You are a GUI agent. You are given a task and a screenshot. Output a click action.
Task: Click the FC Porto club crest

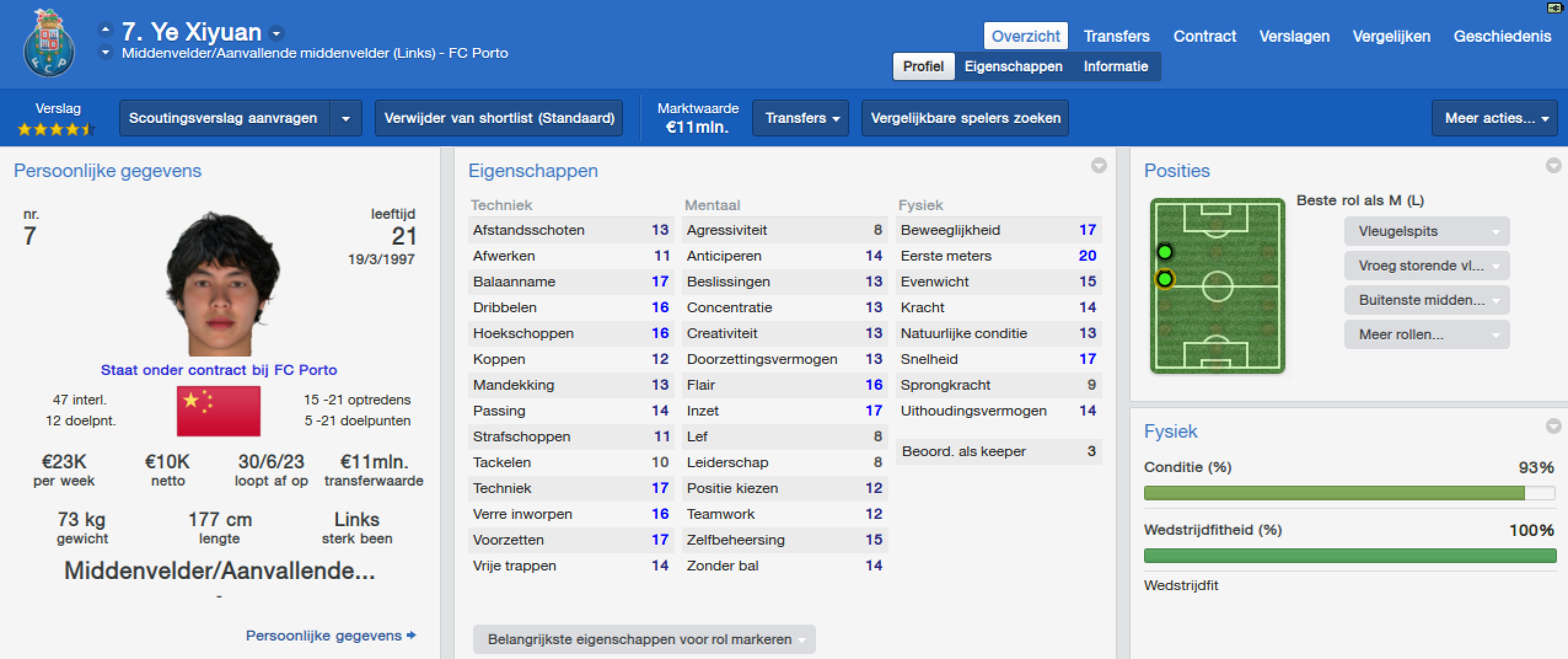coord(49,43)
